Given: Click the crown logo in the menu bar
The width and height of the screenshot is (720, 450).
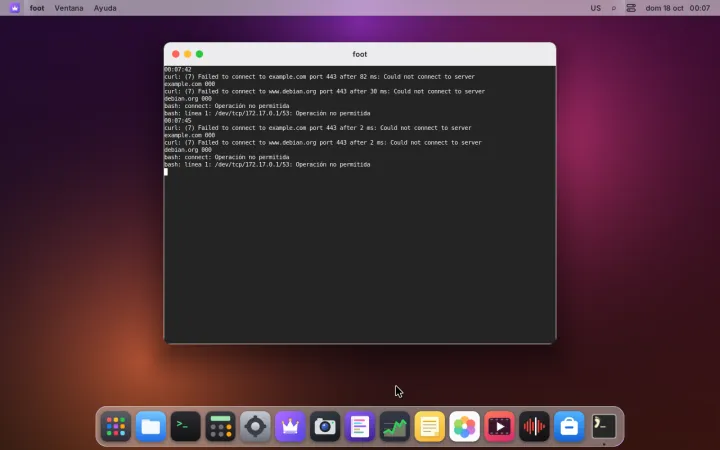Looking at the screenshot, I should point(15,8).
